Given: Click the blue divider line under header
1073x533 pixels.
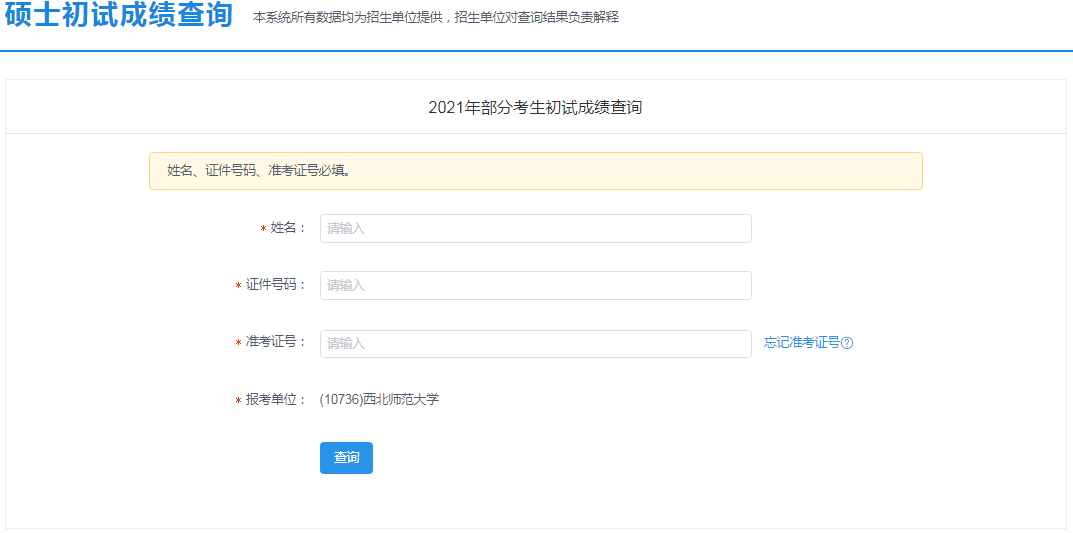Looking at the screenshot, I should [536, 51].
